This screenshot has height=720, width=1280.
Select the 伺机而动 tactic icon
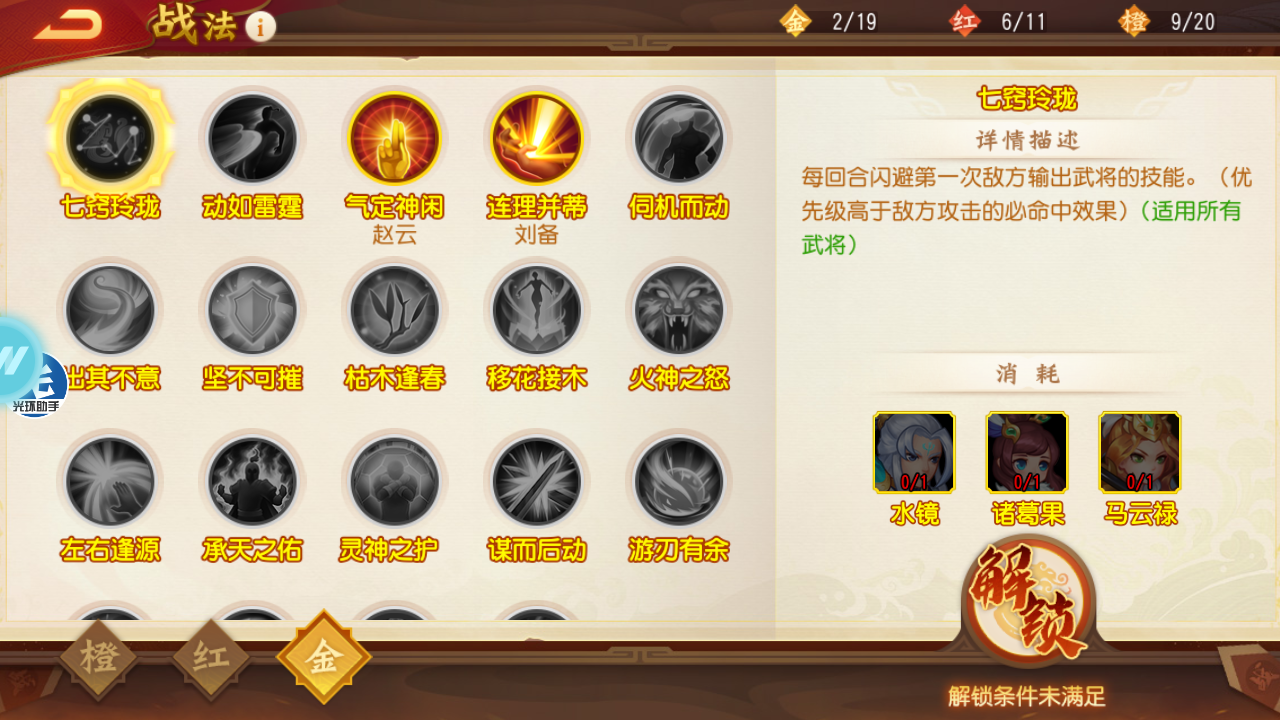[678, 138]
